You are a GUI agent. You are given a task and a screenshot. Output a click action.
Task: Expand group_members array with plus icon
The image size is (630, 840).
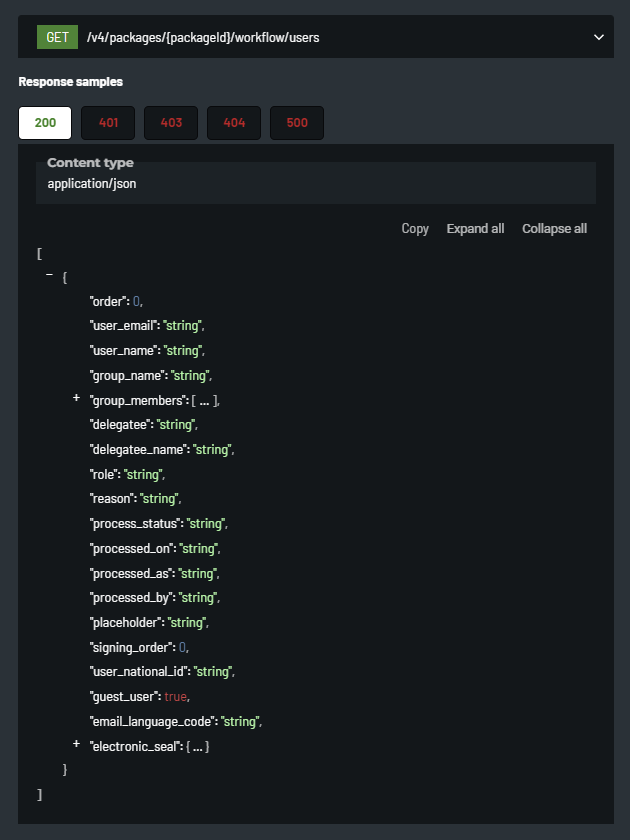coord(76,399)
